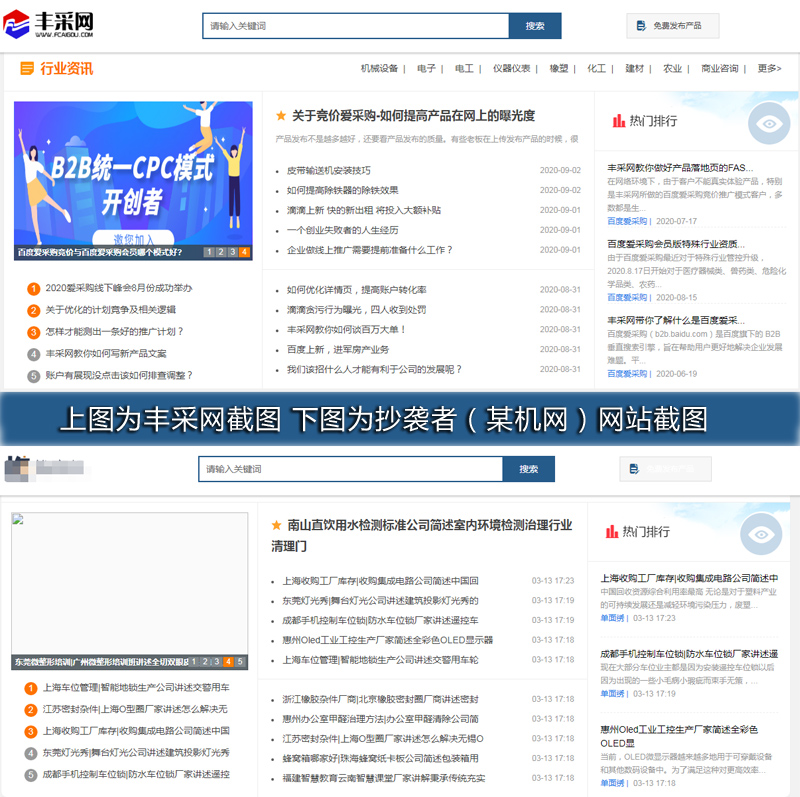Expand 更多> categories
This screenshot has width=800, height=797.
[x=769, y=68]
